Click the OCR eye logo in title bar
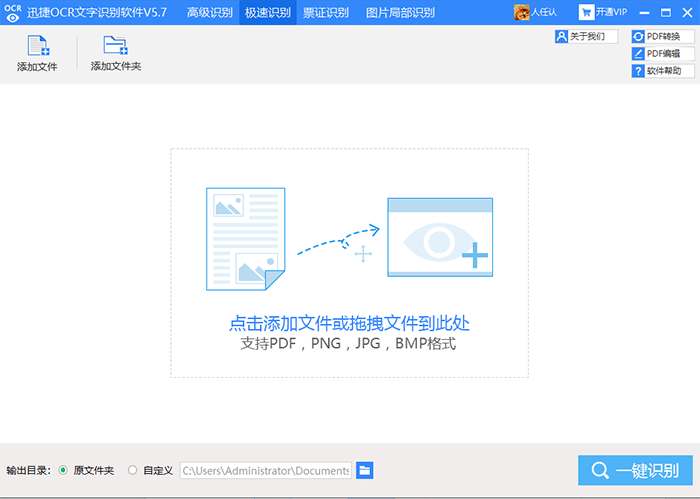Image resolution: width=700 pixels, height=499 pixels. (12, 12)
